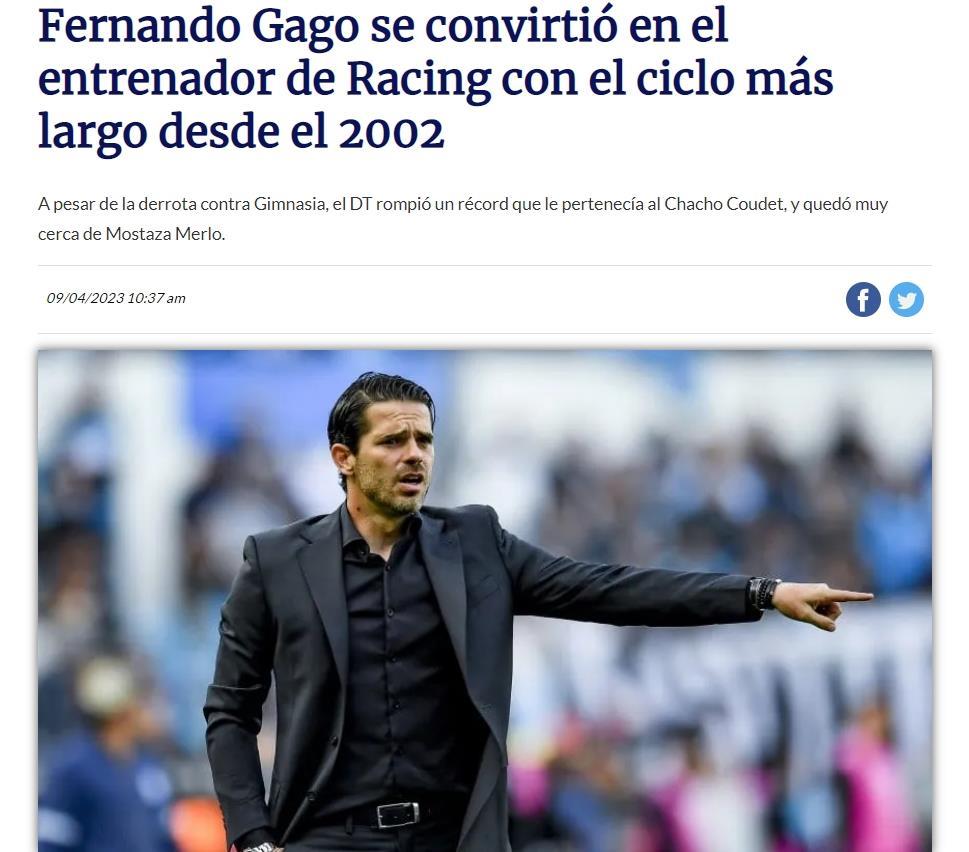Click the subtitle paragraph starting "A pesar de"

coord(463,219)
